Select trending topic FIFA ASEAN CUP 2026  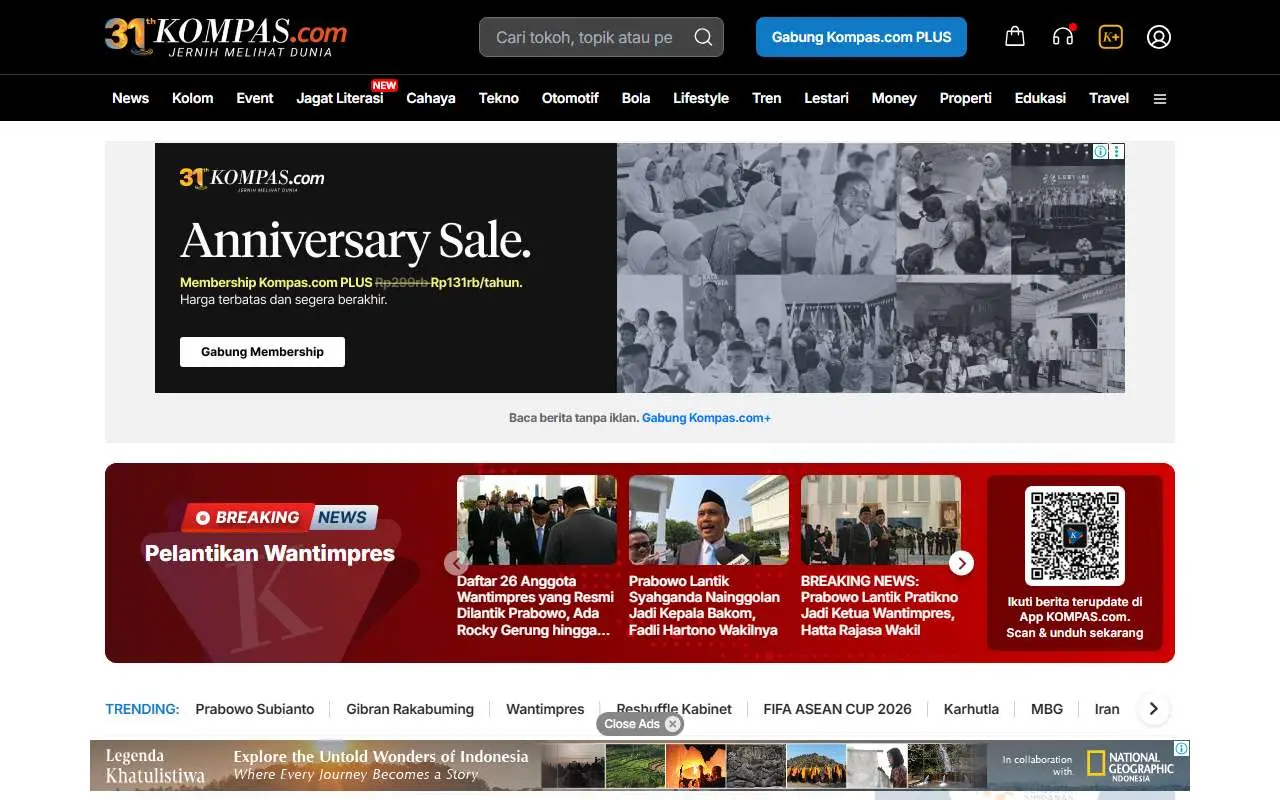pyautogui.click(x=837, y=709)
